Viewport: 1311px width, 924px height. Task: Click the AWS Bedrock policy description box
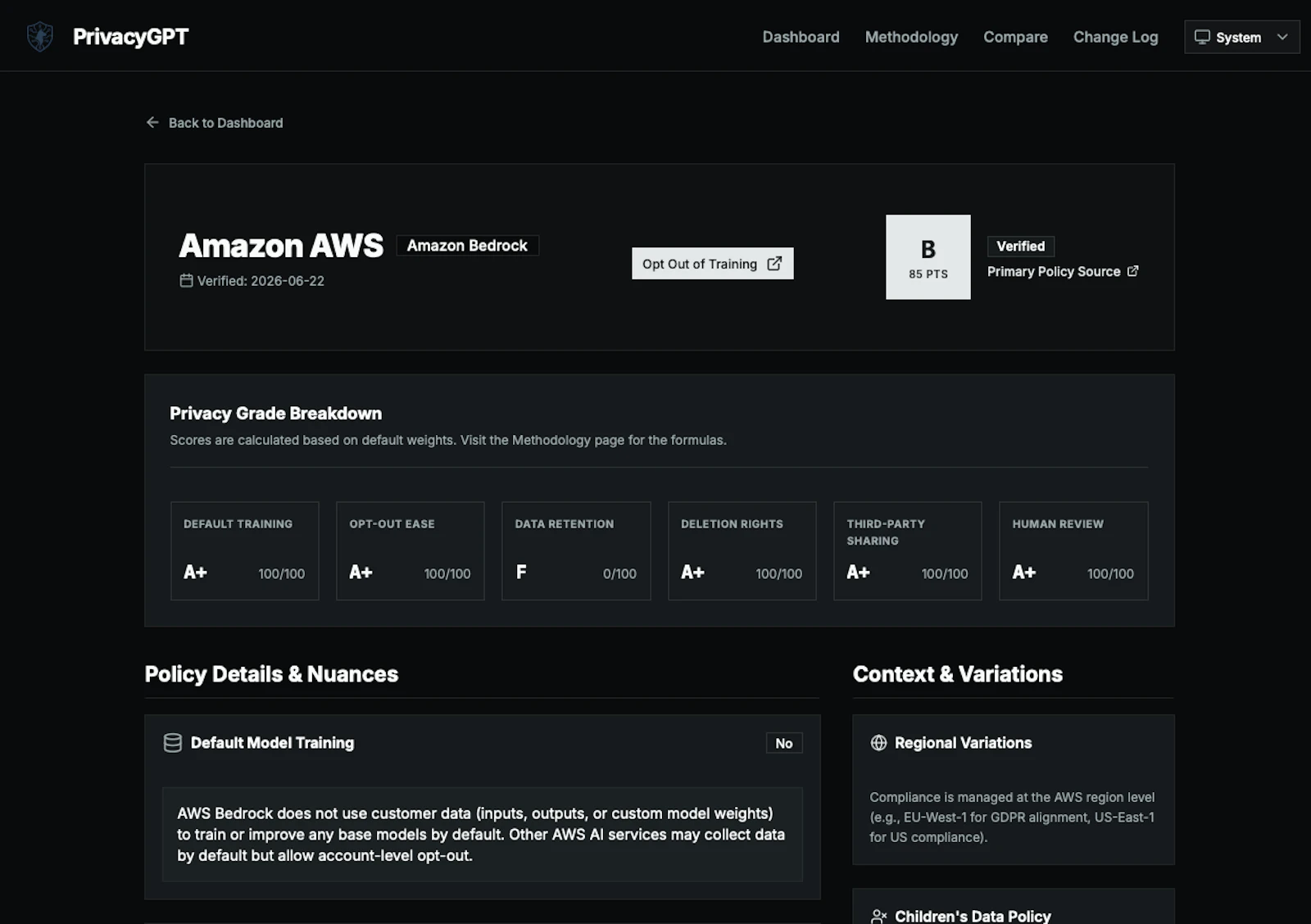coord(483,835)
